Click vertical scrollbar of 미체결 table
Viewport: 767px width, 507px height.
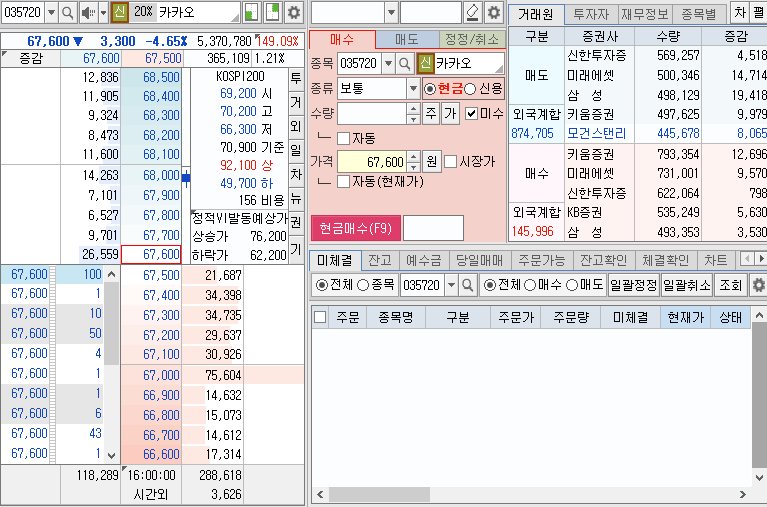click(759, 396)
